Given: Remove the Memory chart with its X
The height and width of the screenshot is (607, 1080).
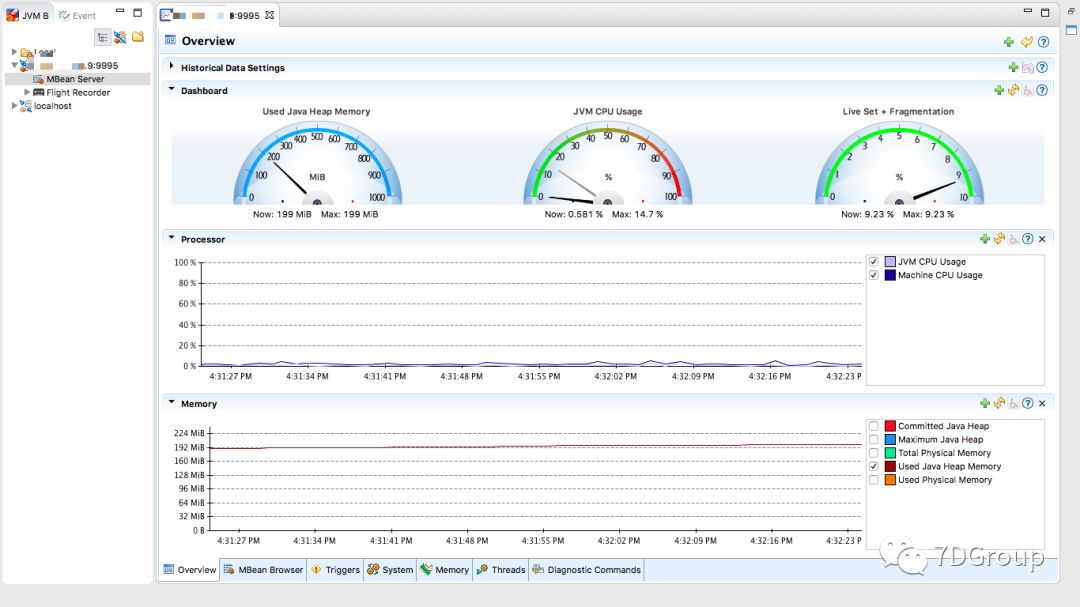Looking at the screenshot, I should (1042, 403).
